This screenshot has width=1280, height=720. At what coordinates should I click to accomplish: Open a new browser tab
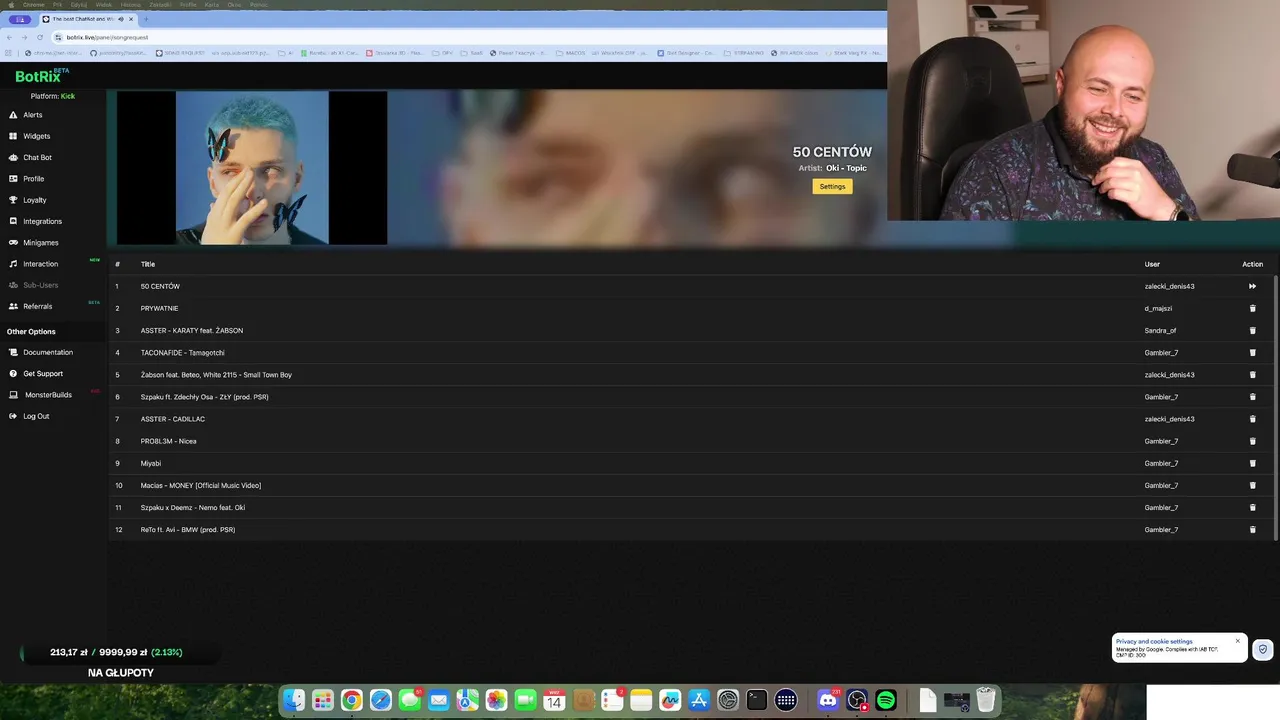(x=146, y=19)
